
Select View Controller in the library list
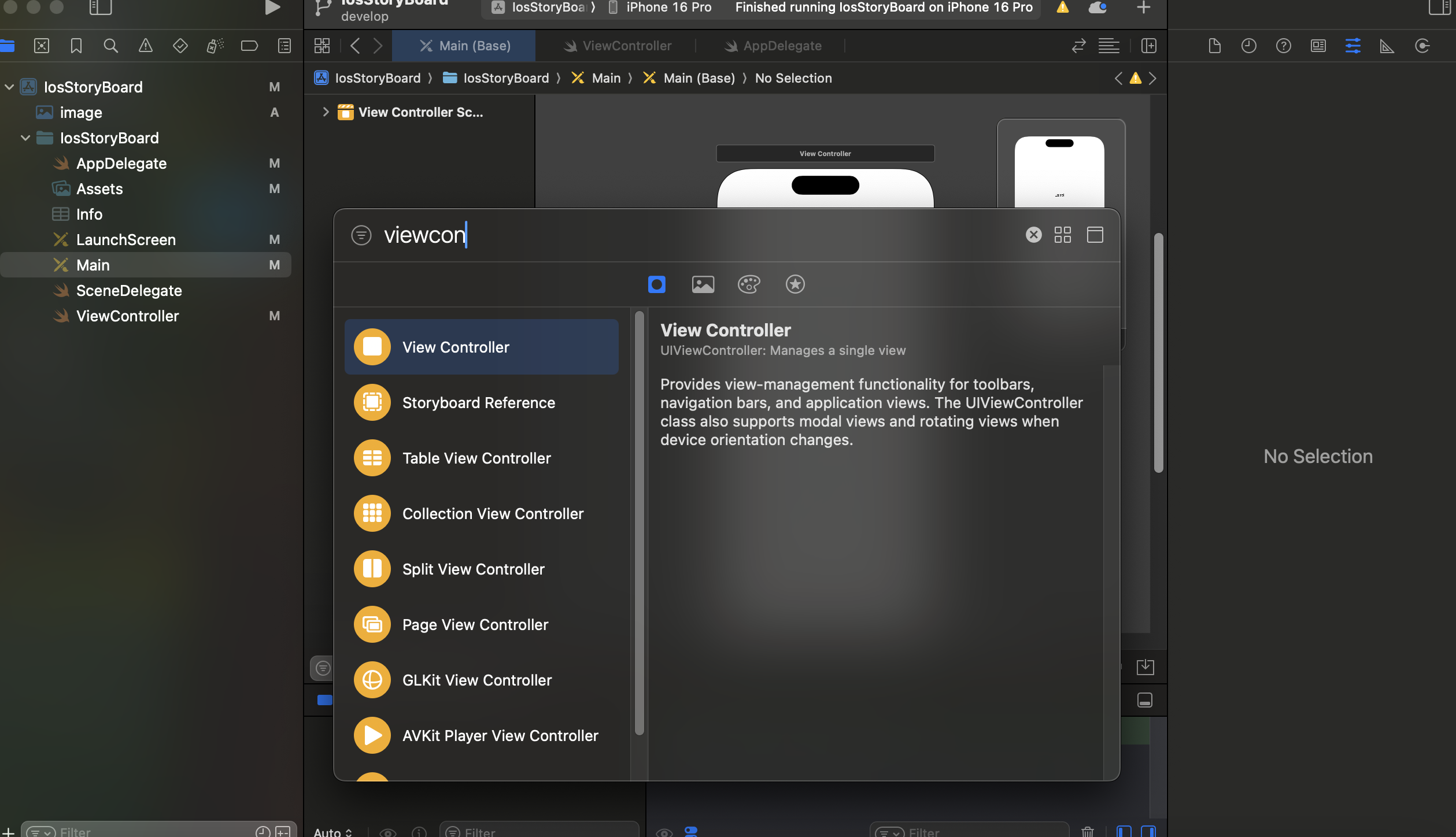[x=482, y=347]
